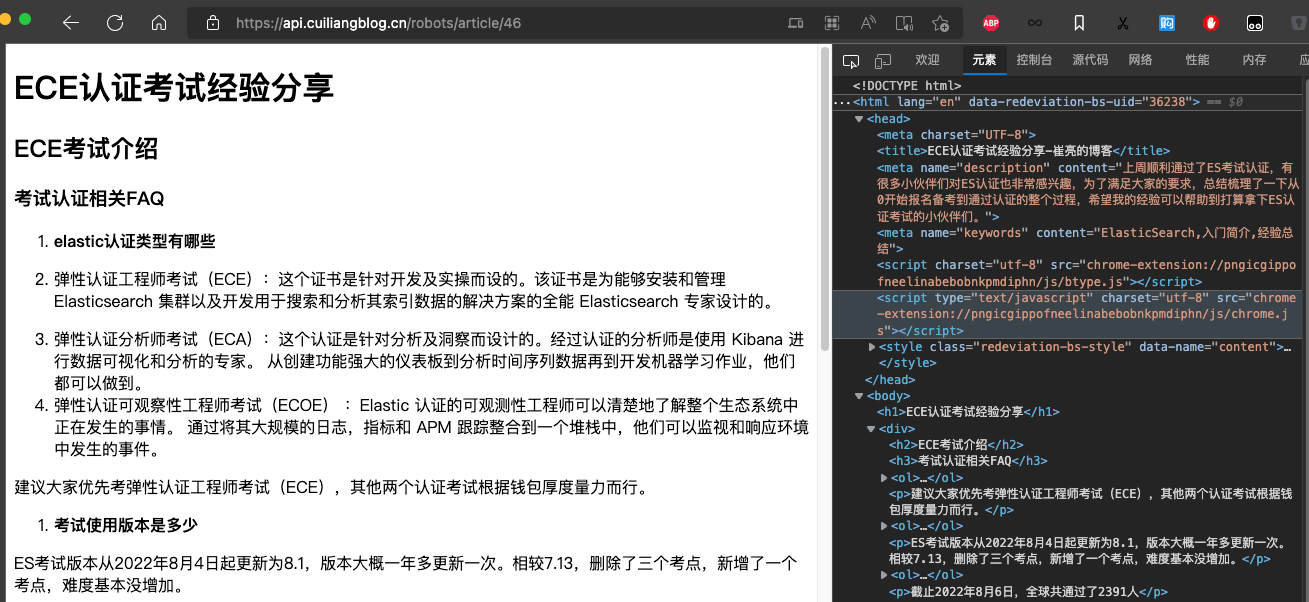Click the screen cast icon in address bar
Image resolution: width=1309 pixels, height=602 pixels.
pos(795,22)
